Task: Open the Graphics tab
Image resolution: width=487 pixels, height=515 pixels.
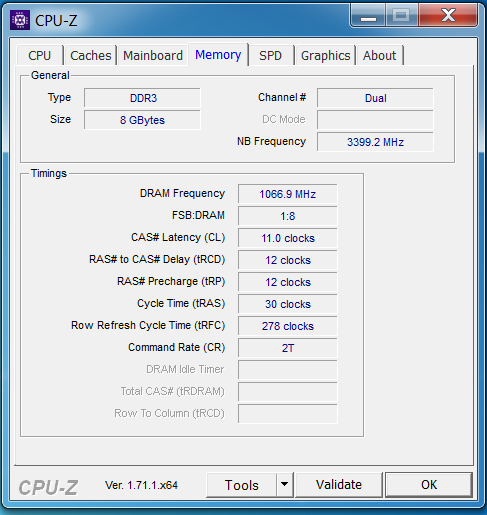Action: pos(325,55)
